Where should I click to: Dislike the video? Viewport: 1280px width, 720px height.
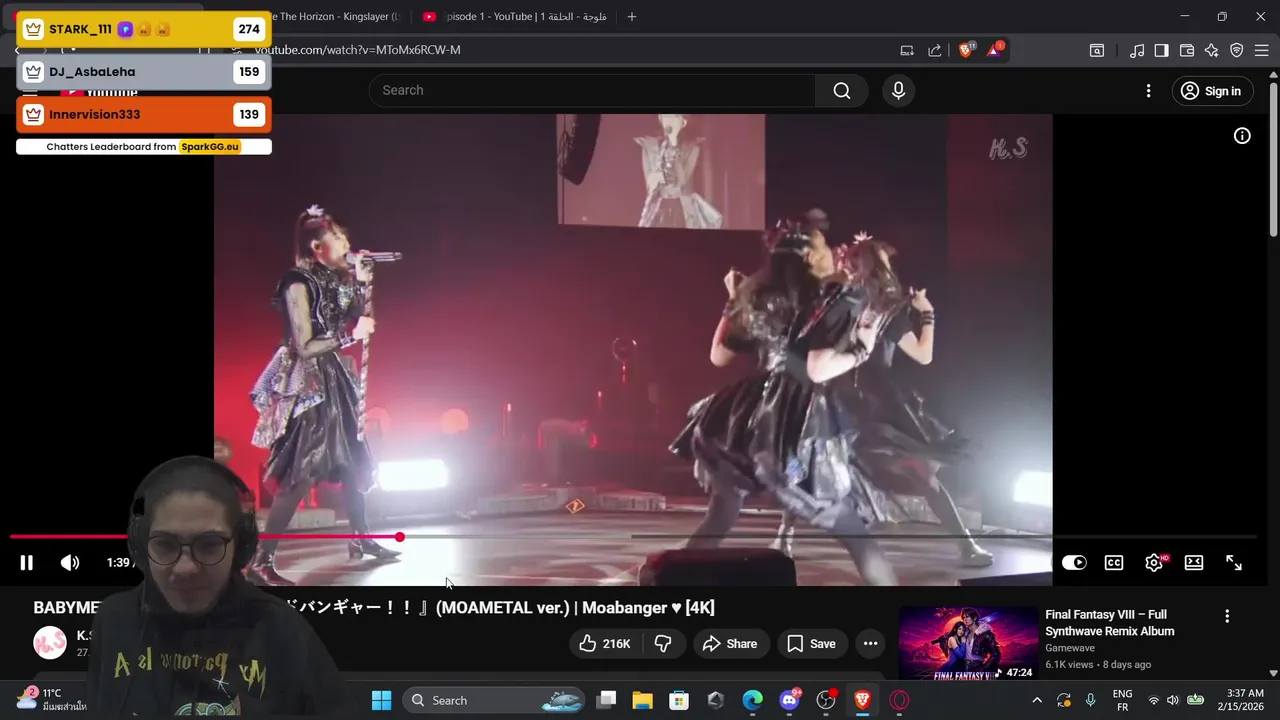(663, 644)
